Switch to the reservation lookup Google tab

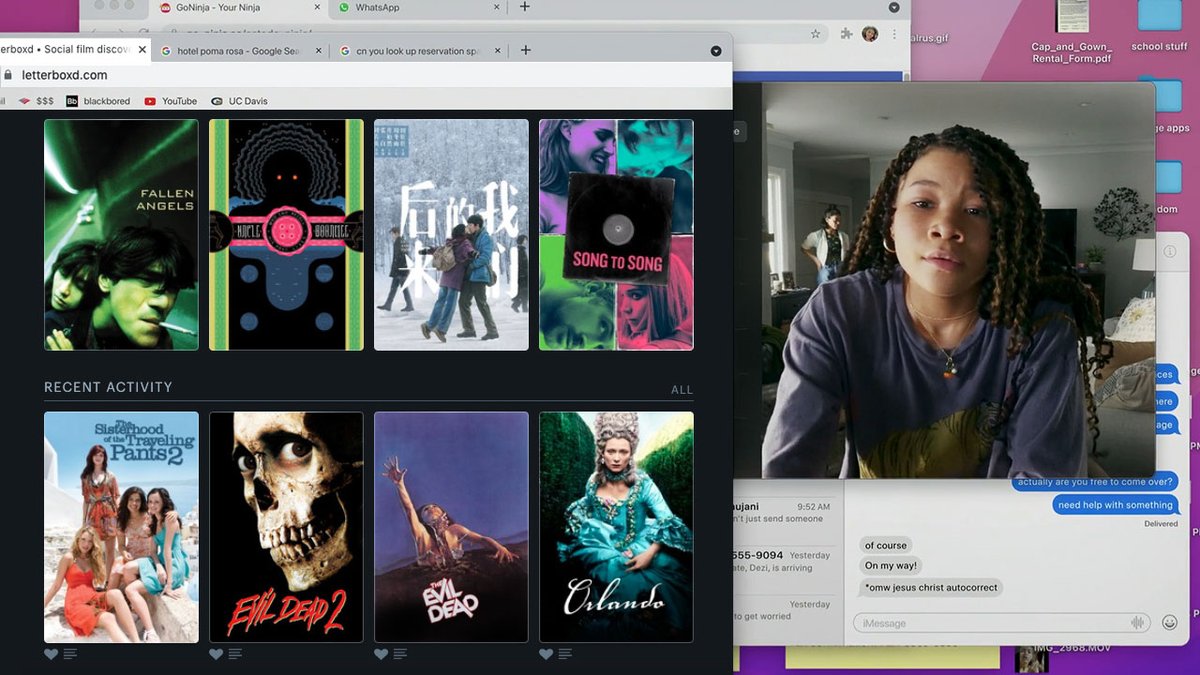(x=420, y=50)
